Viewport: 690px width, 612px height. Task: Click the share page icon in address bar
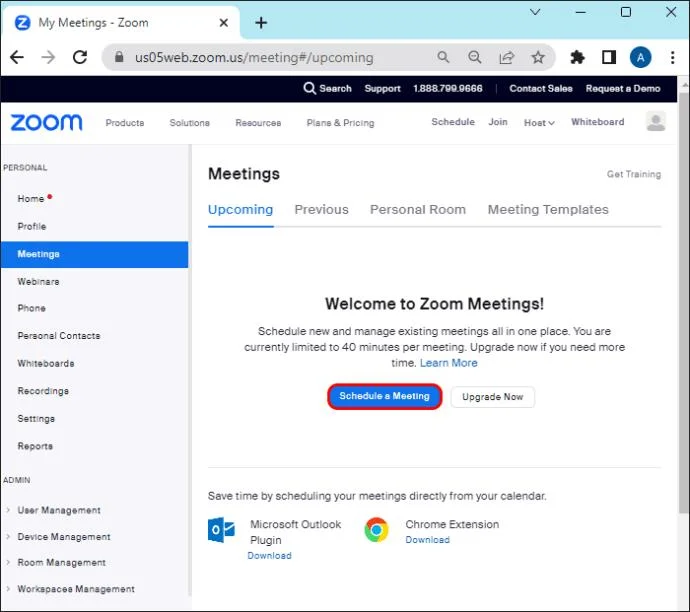click(506, 57)
